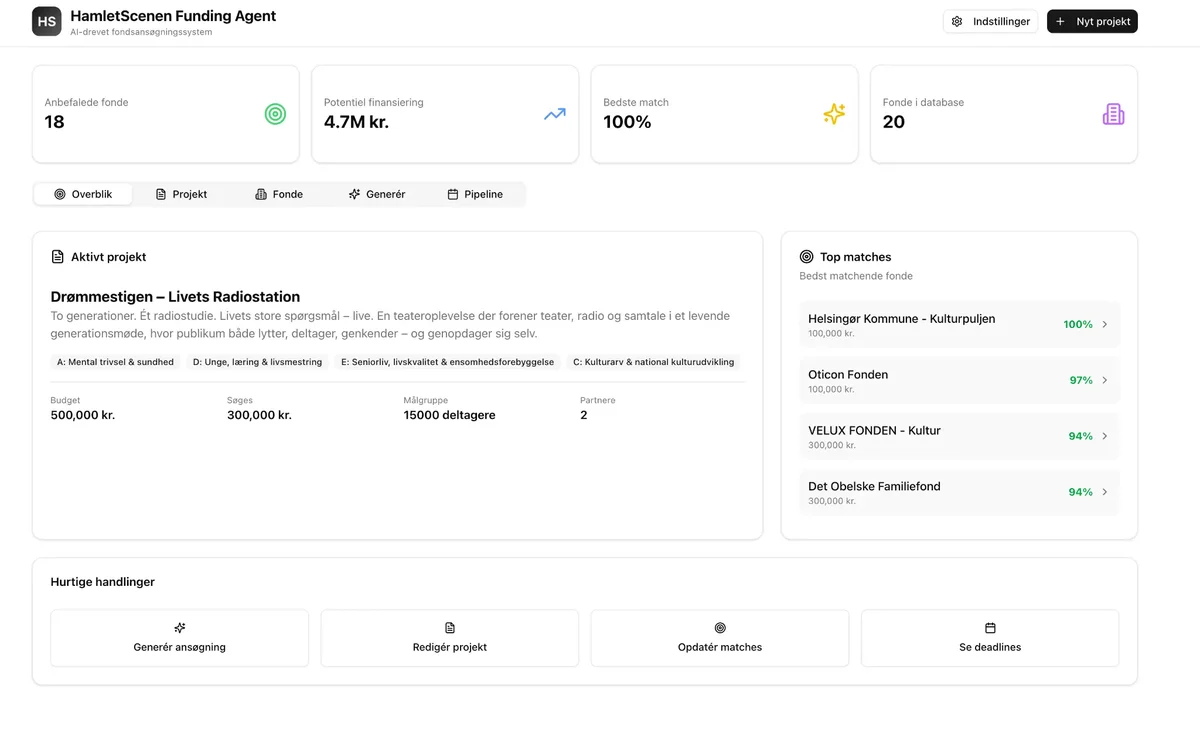
Task: Click the HS logo badge in header
Action: [x=46, y=20]
